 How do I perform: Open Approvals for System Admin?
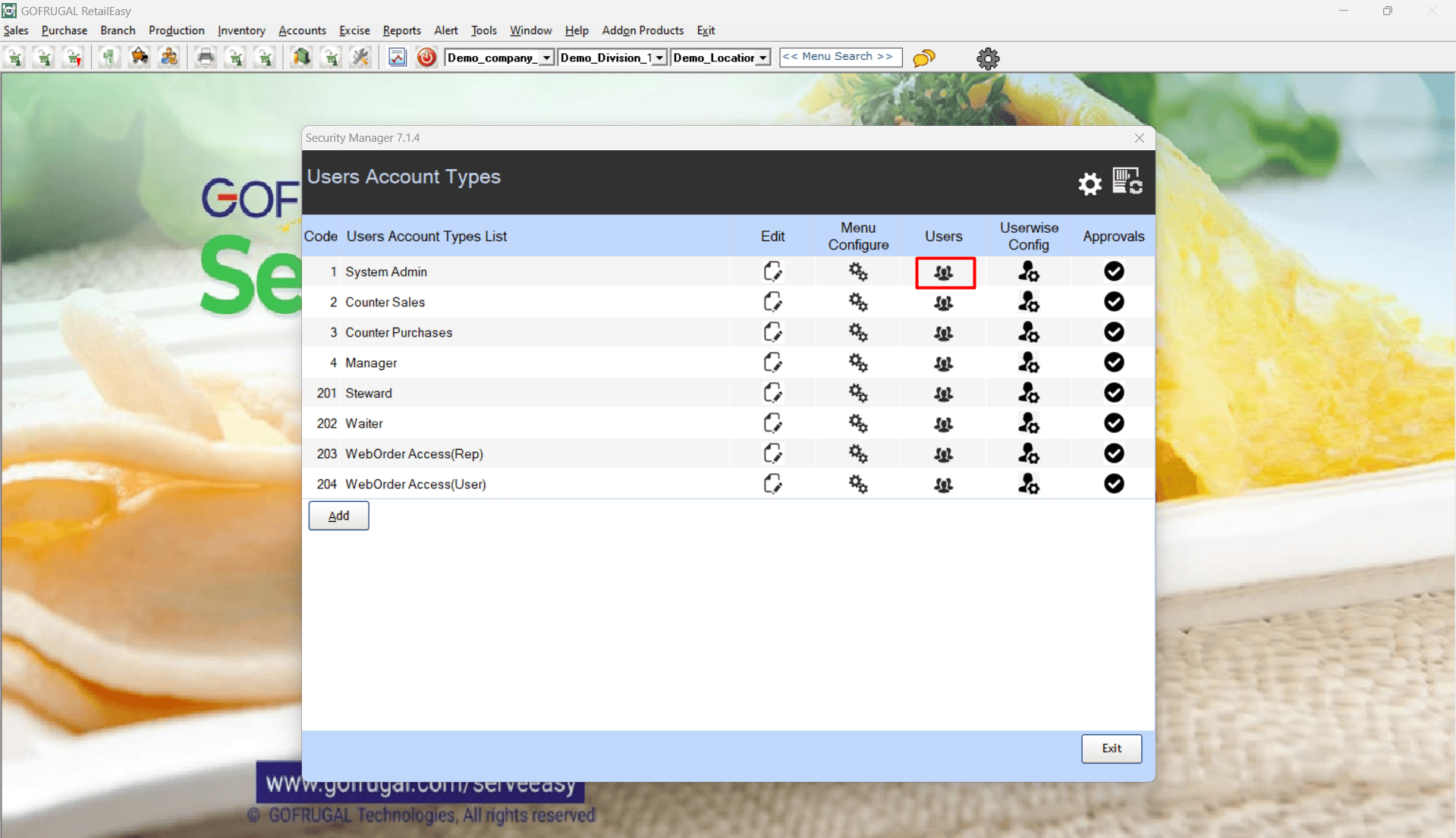[x=1114, y=271]
